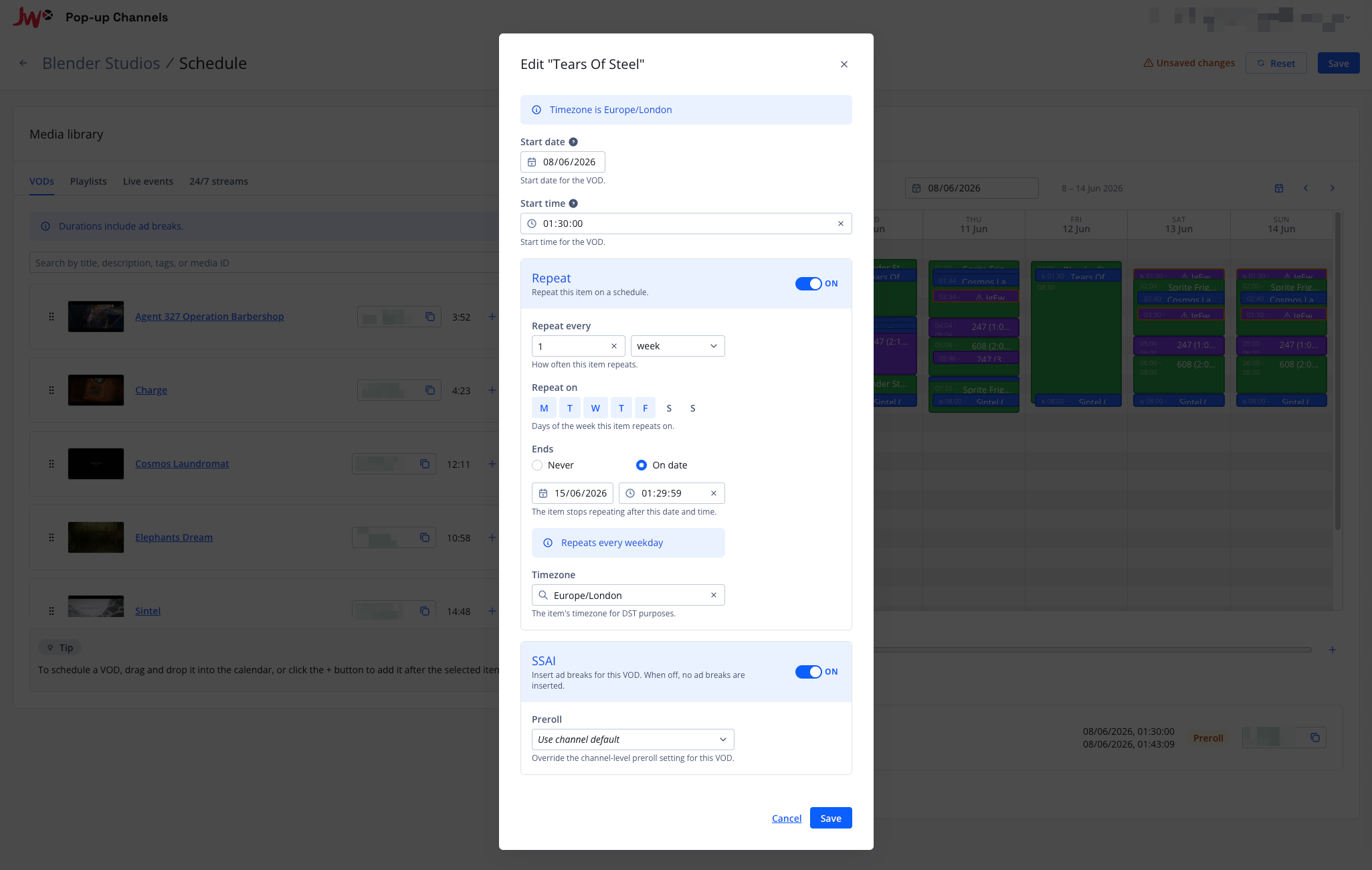The image size is (1372, 870).
Task: Switch to the Live events tab
Action: tap(148, 181)
